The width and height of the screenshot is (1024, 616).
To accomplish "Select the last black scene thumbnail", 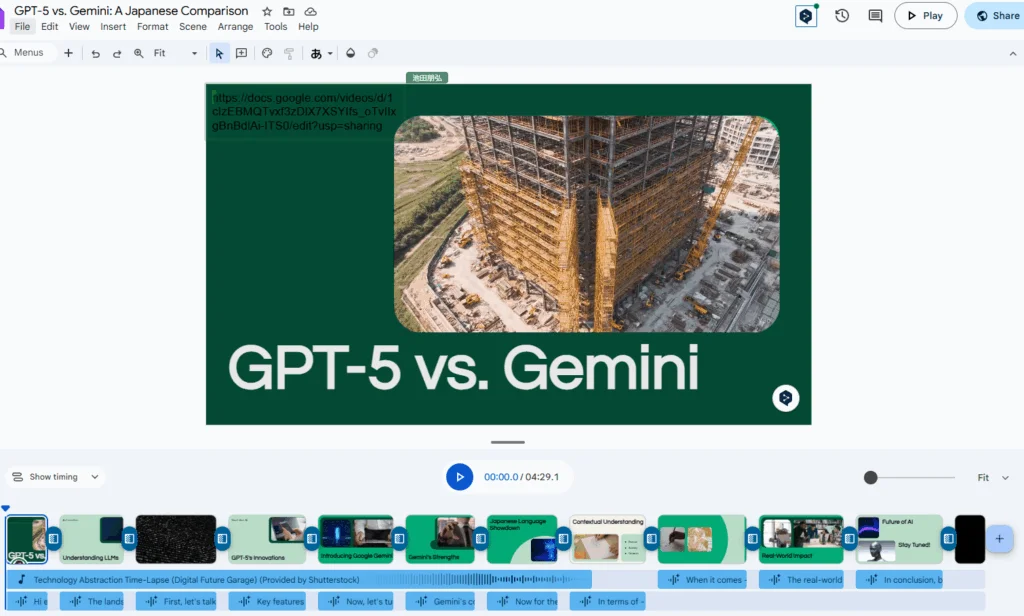I will [x=970, y=539].
